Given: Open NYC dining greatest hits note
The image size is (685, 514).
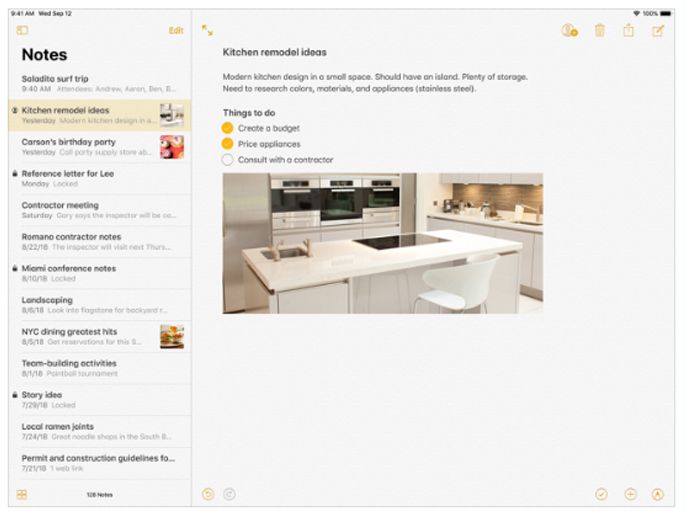Looking at the screenshot, I should point(100,336).
